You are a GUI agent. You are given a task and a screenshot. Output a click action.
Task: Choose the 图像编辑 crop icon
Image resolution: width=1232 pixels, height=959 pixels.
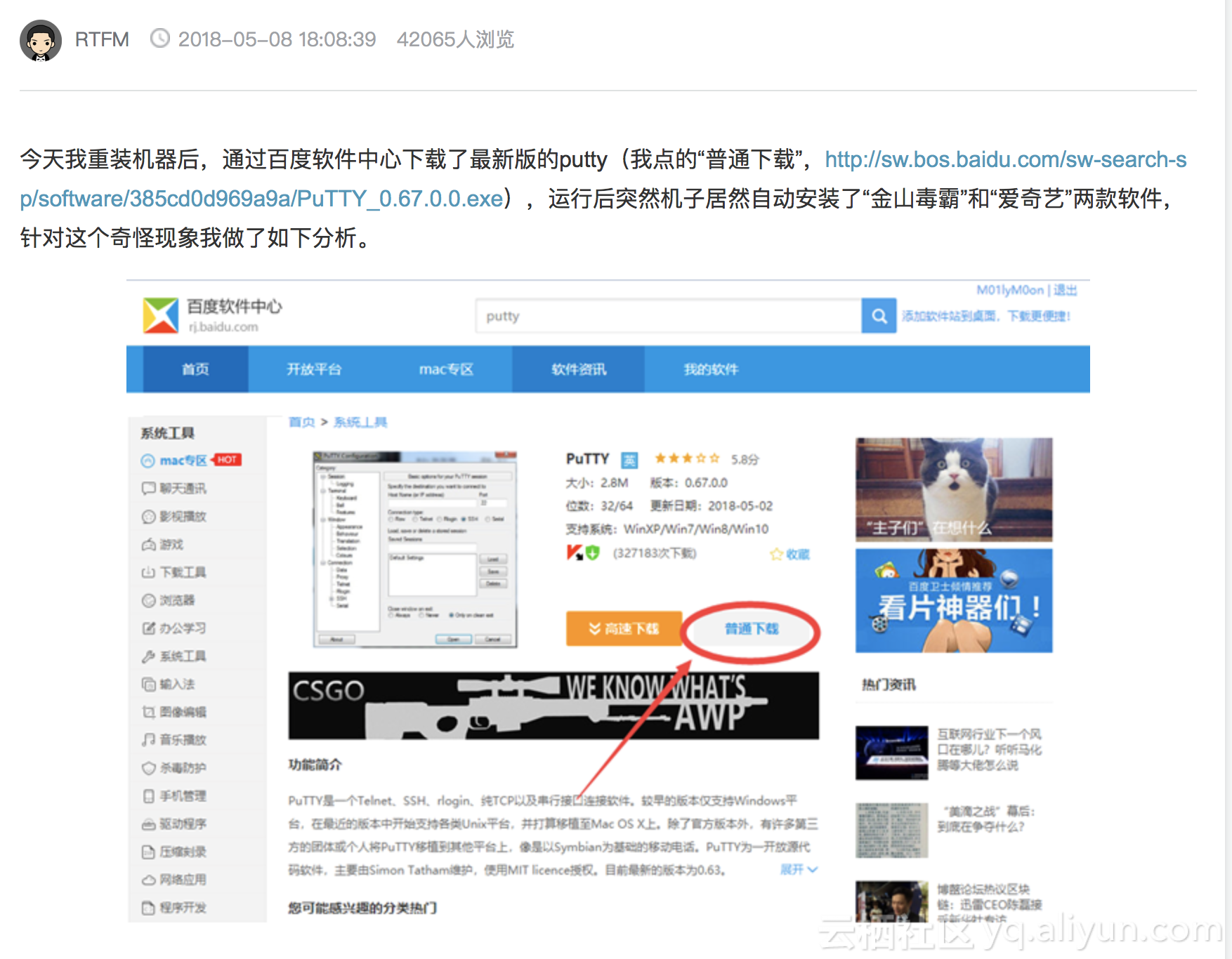pyautogui.click(x=148, y=712)
